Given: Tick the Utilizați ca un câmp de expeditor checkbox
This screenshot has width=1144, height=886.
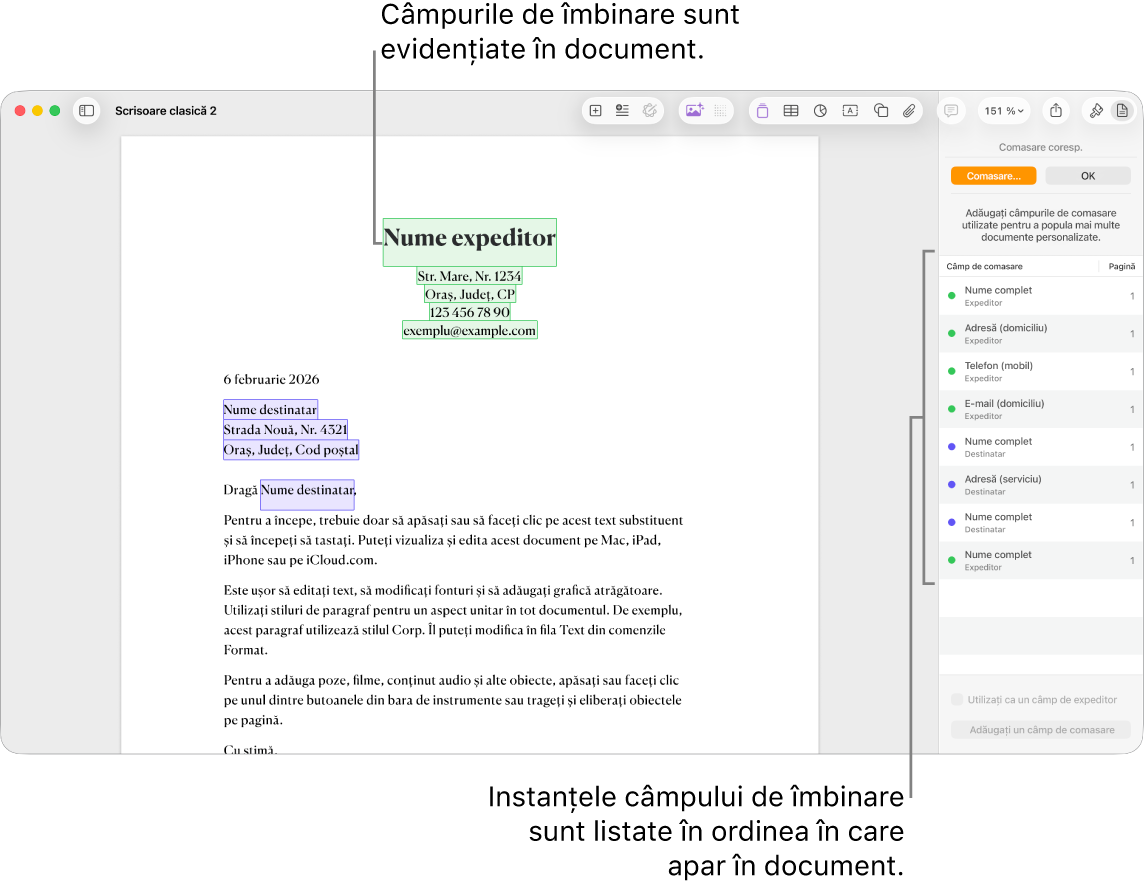Looking at the screenshot, I should point(956,699).
